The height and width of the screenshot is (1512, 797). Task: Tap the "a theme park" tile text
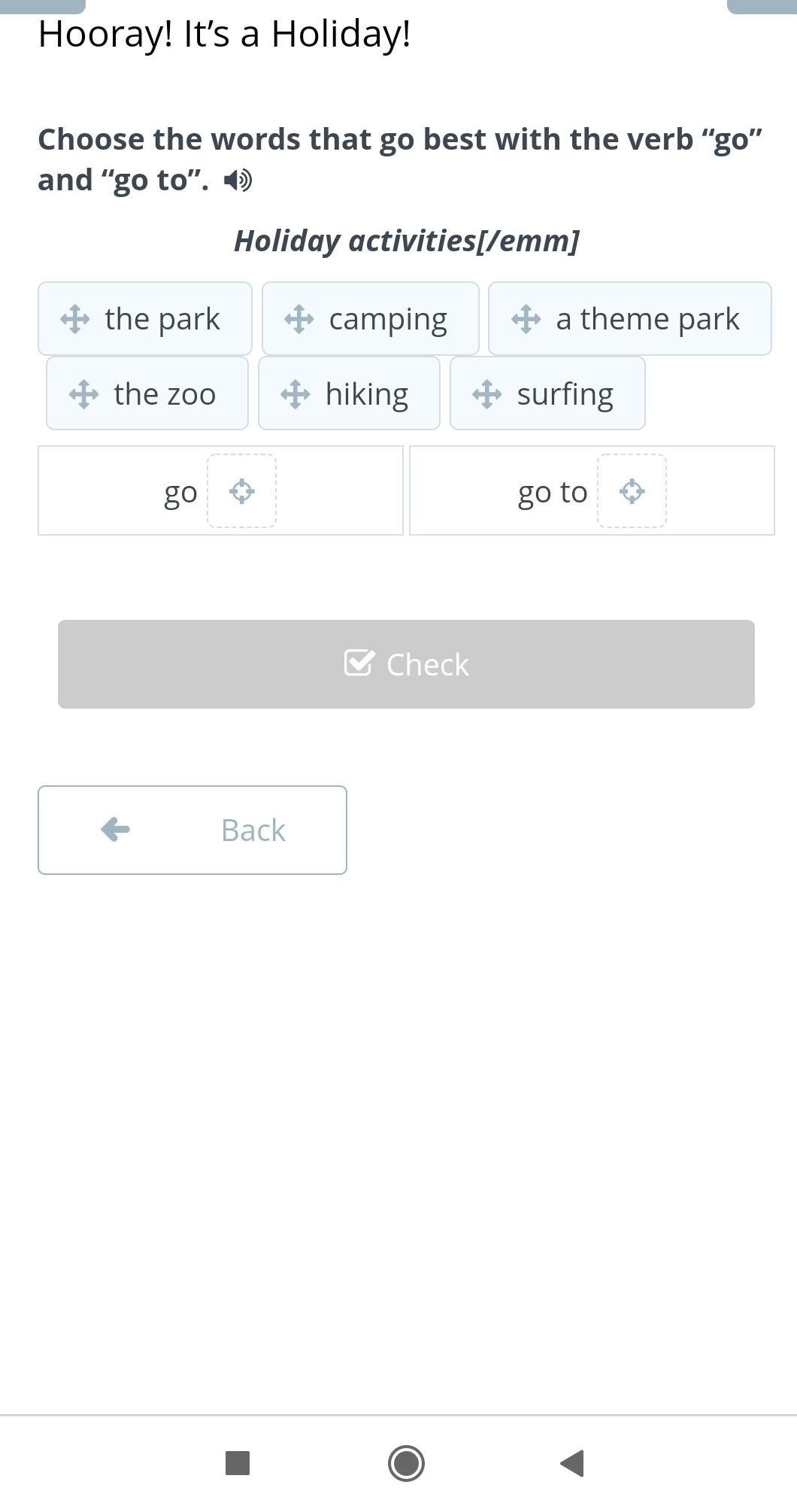(647, 319)
